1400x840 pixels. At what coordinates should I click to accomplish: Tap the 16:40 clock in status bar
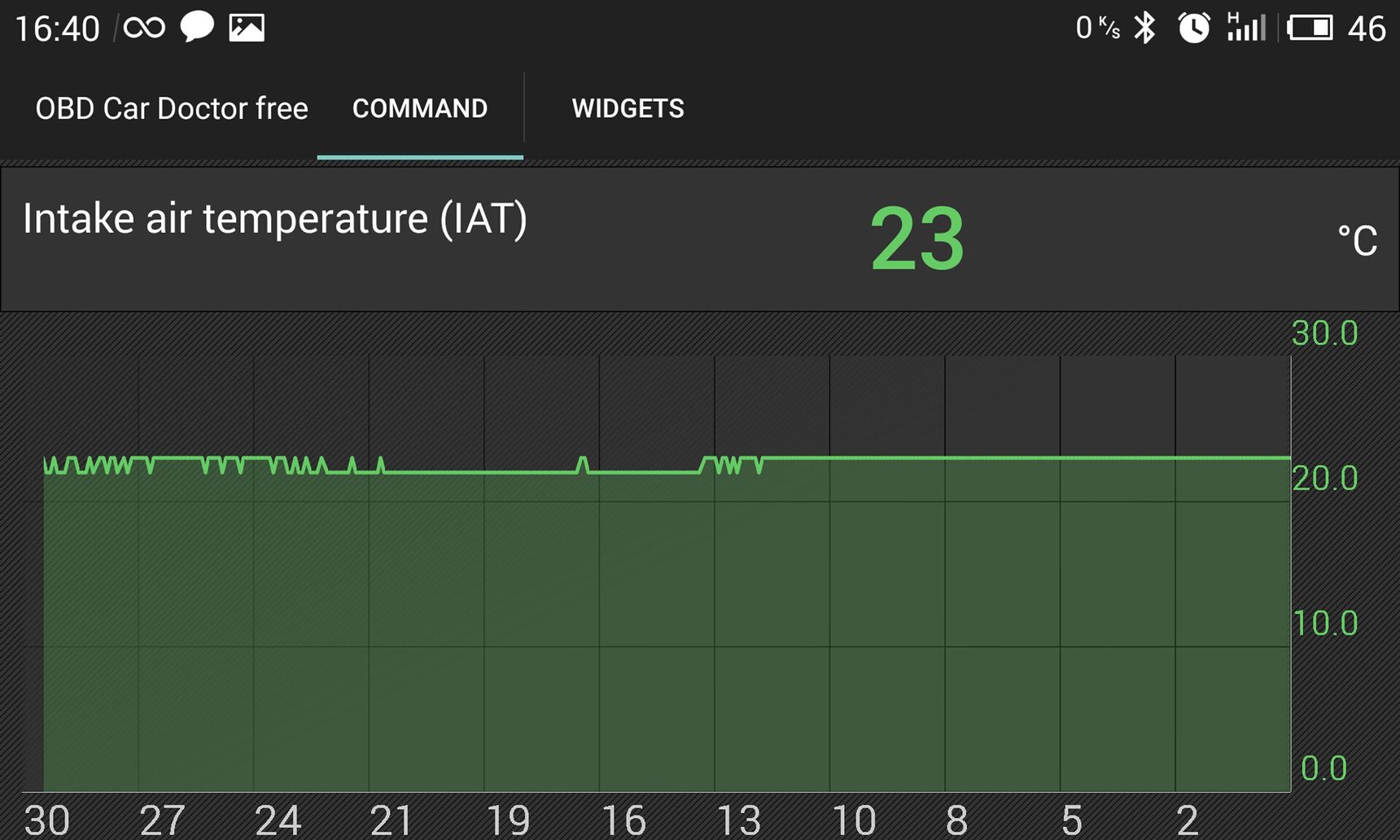pyautogui.click(x=57, y=29)
